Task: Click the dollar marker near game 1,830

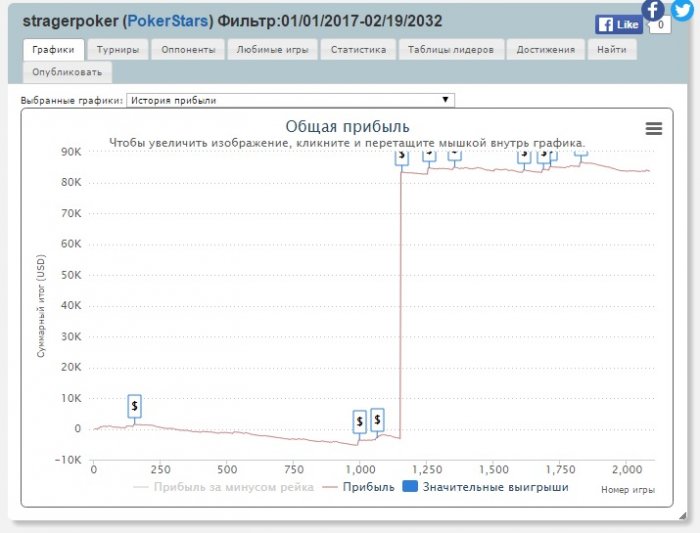Action: (581, 153)
